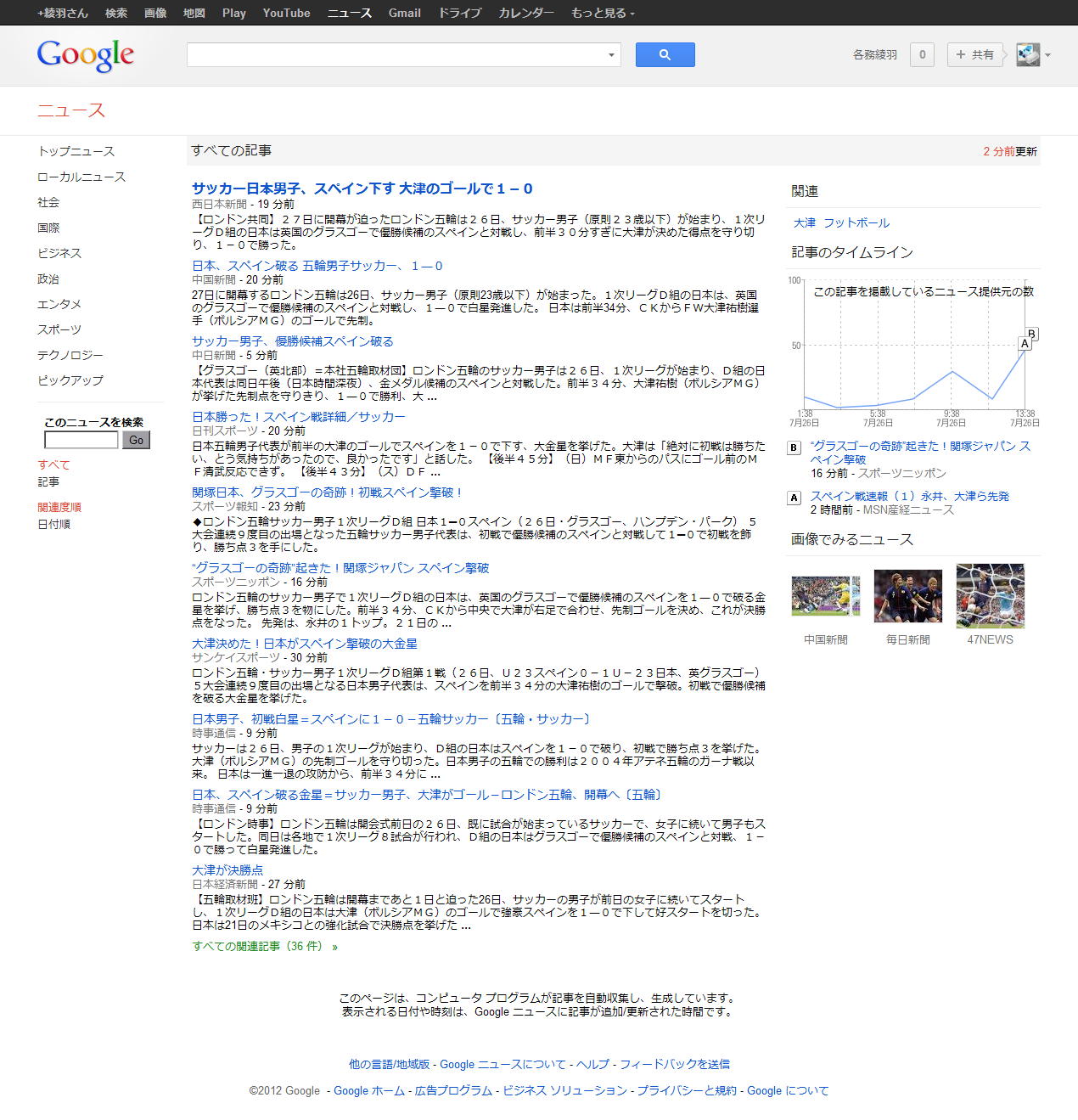
Task: Open the 47NEWS news image thumbnail
Action: coord(991,596)
